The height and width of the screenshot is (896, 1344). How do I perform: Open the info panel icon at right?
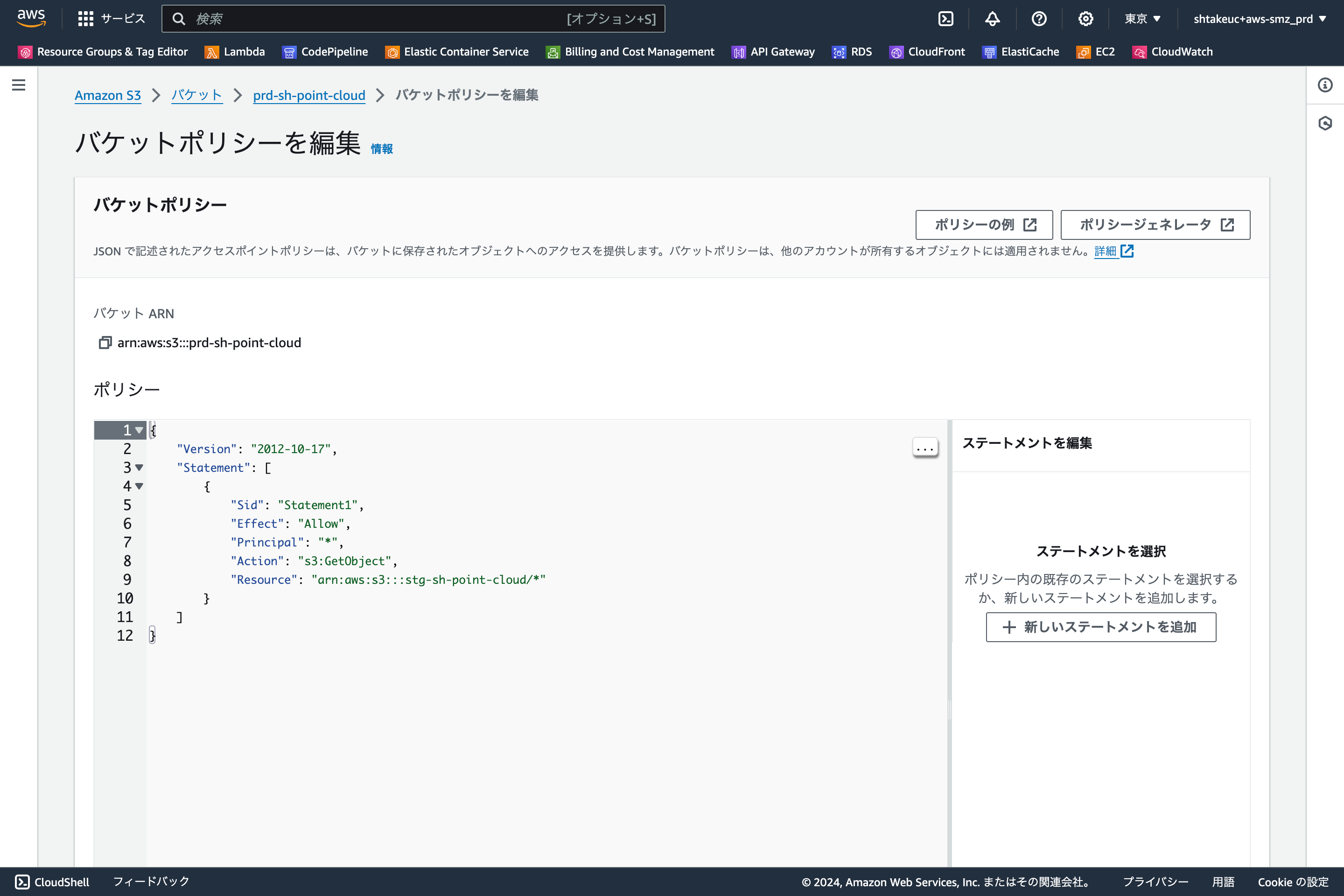(x=1325, y=85)
